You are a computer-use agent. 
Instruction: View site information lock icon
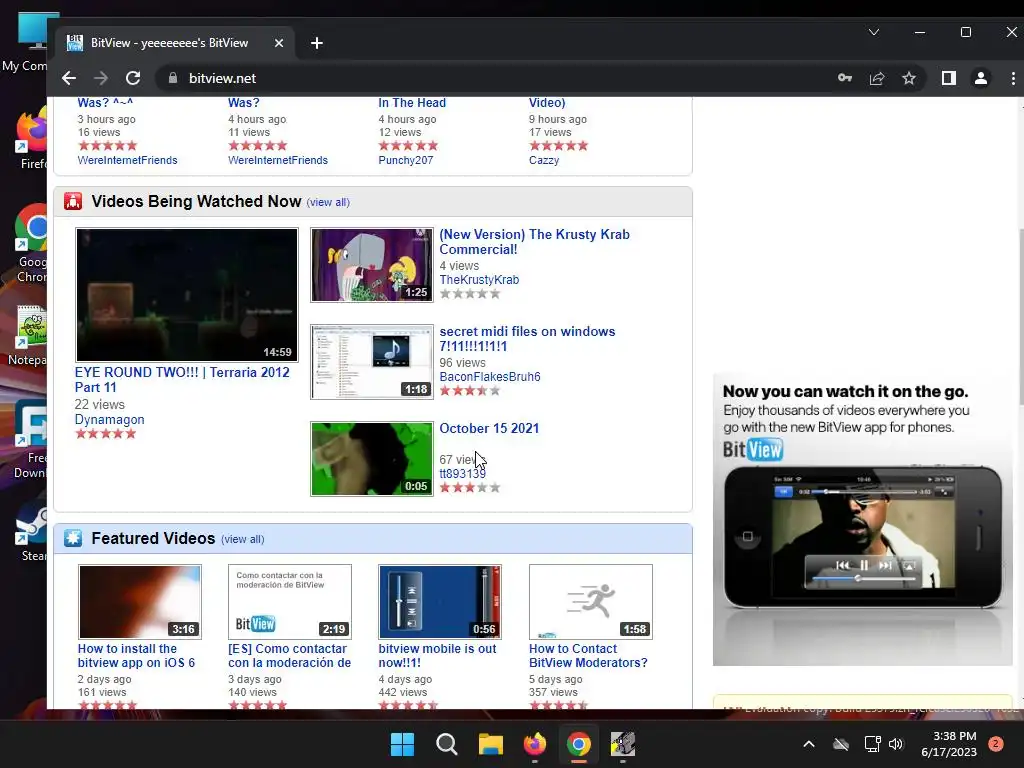tap(173, 78)
